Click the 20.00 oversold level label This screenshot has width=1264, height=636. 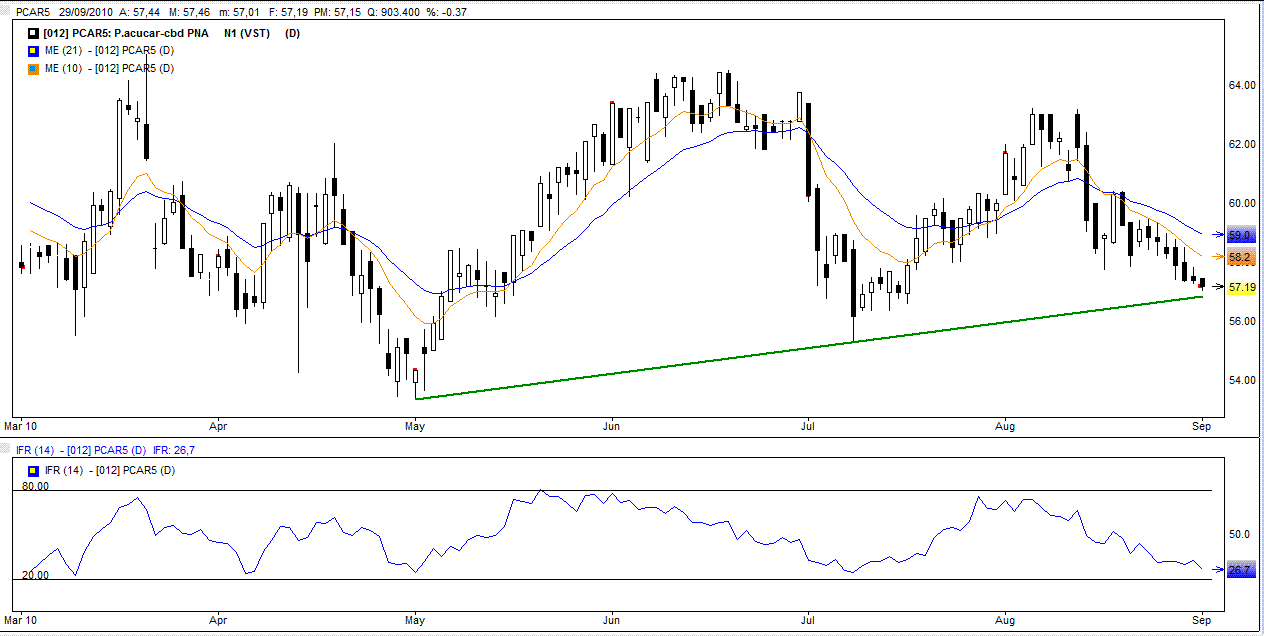pos(35,575)
